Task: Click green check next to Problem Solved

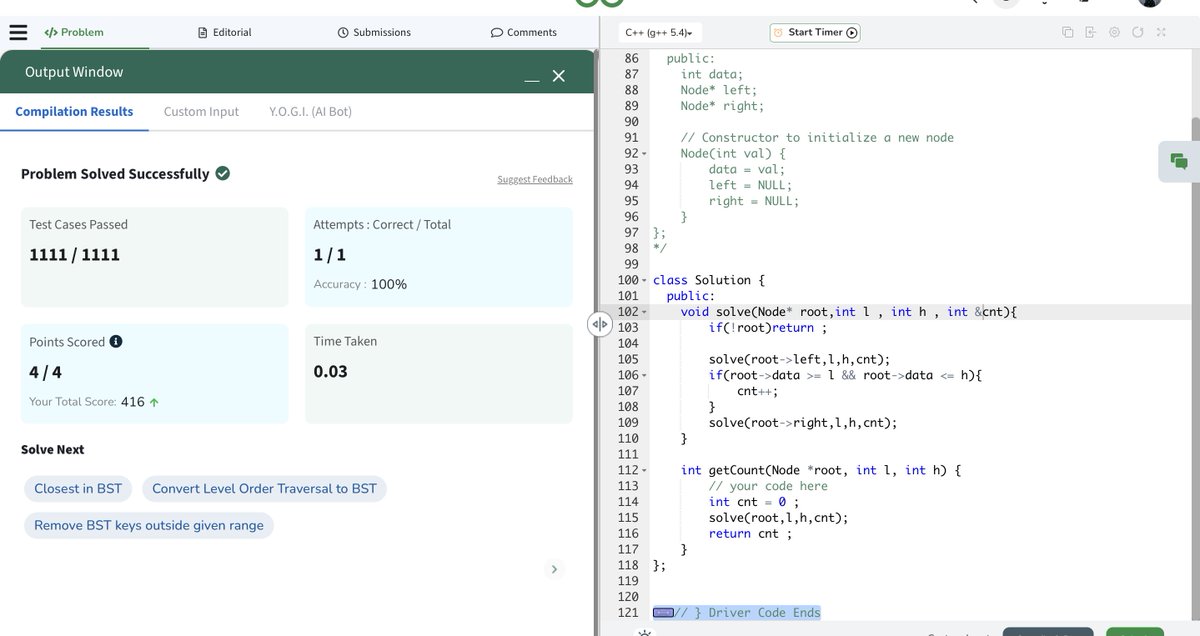Action: pyautogui.click(x=223, y=173)
